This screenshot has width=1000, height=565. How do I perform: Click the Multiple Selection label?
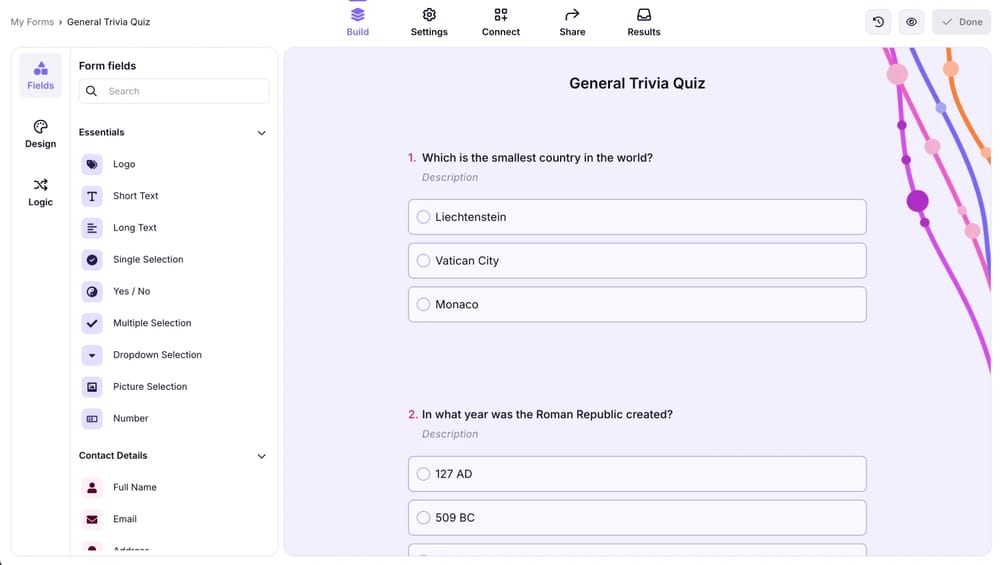(152, 323)
